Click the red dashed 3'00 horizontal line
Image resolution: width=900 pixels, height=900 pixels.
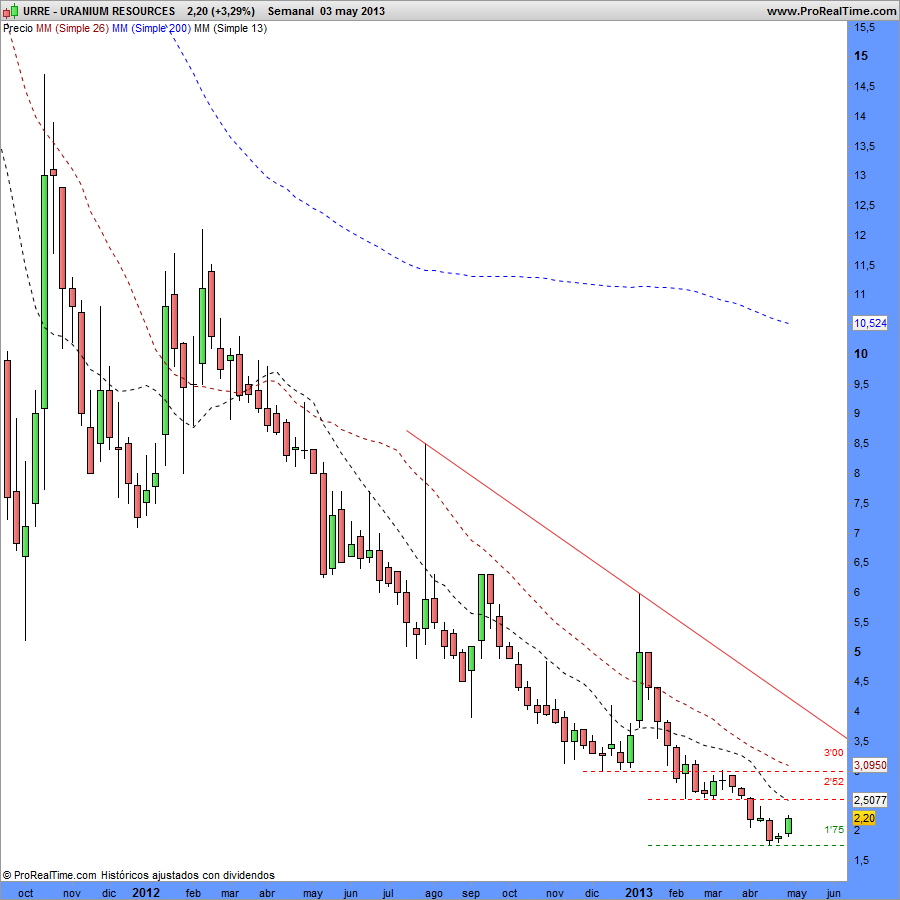tap(713, 771)
